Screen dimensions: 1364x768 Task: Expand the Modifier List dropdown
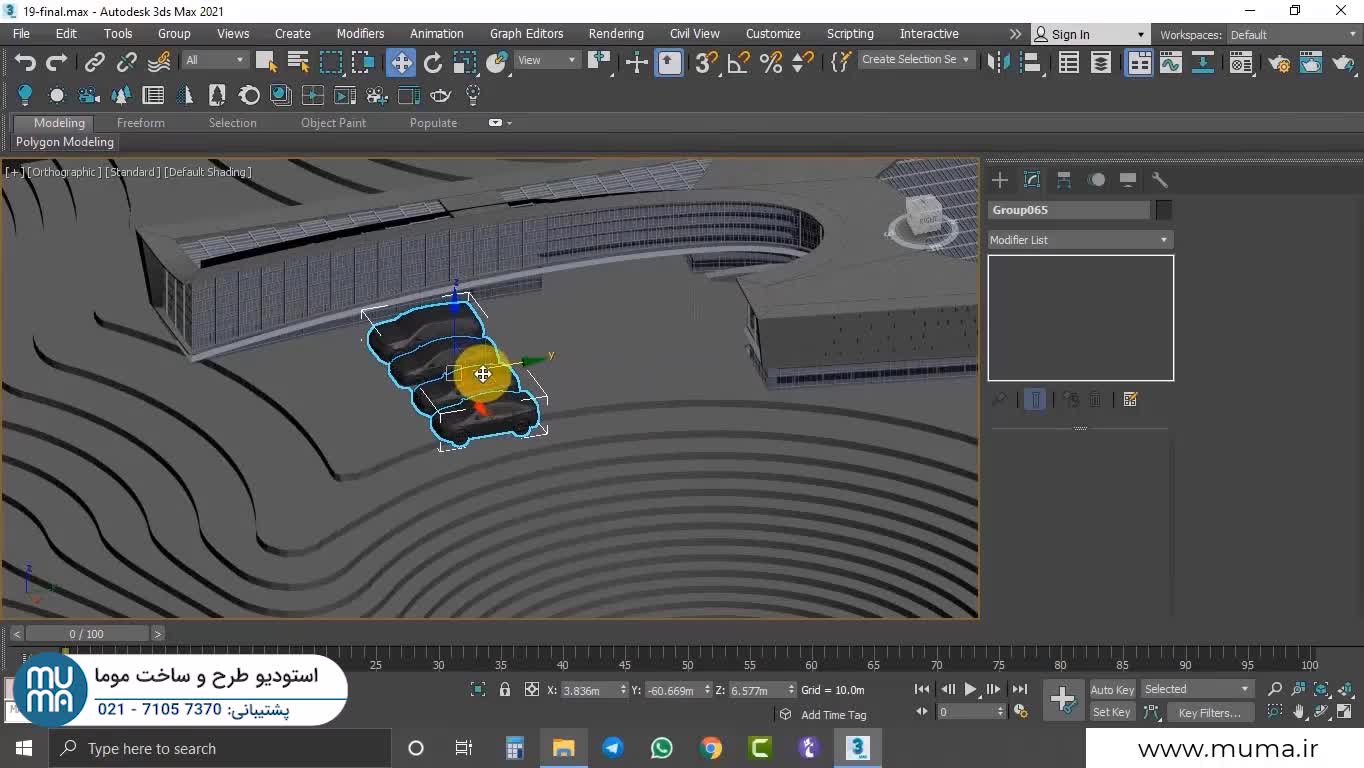click(x=1080, y=240)
